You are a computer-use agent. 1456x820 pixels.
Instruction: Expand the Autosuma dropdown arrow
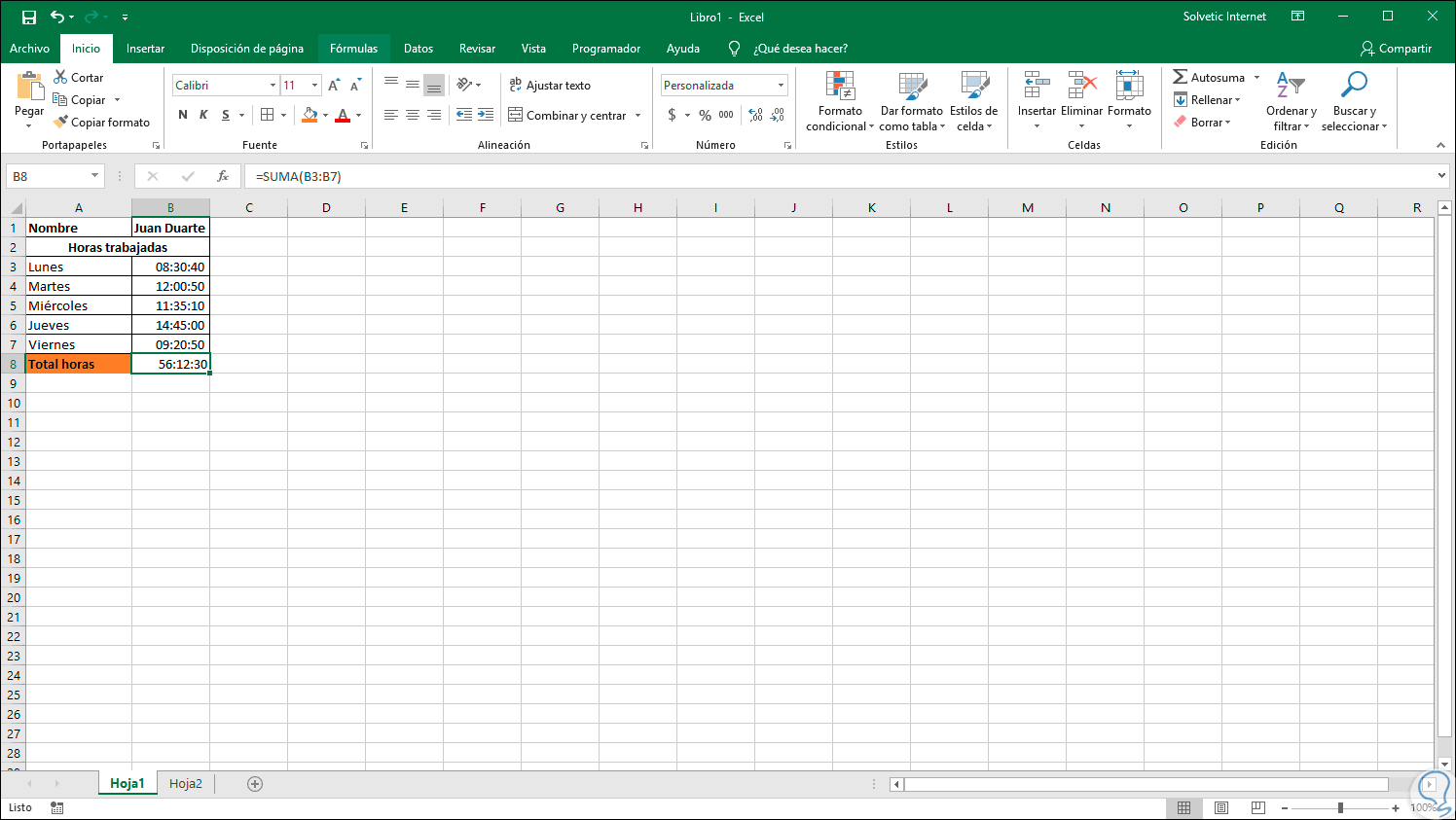click(x=1256, y=78)
